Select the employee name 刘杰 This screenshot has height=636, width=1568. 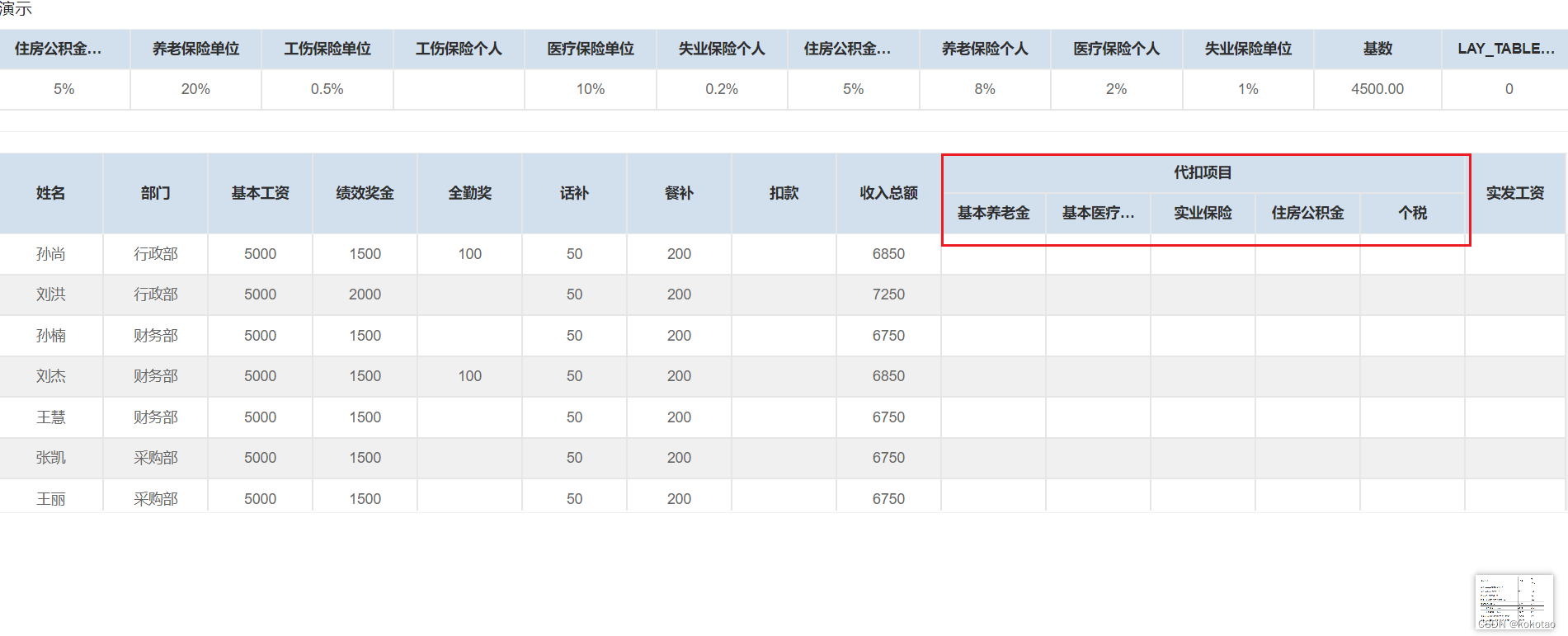pyautogui.click(x=51, y=376)
